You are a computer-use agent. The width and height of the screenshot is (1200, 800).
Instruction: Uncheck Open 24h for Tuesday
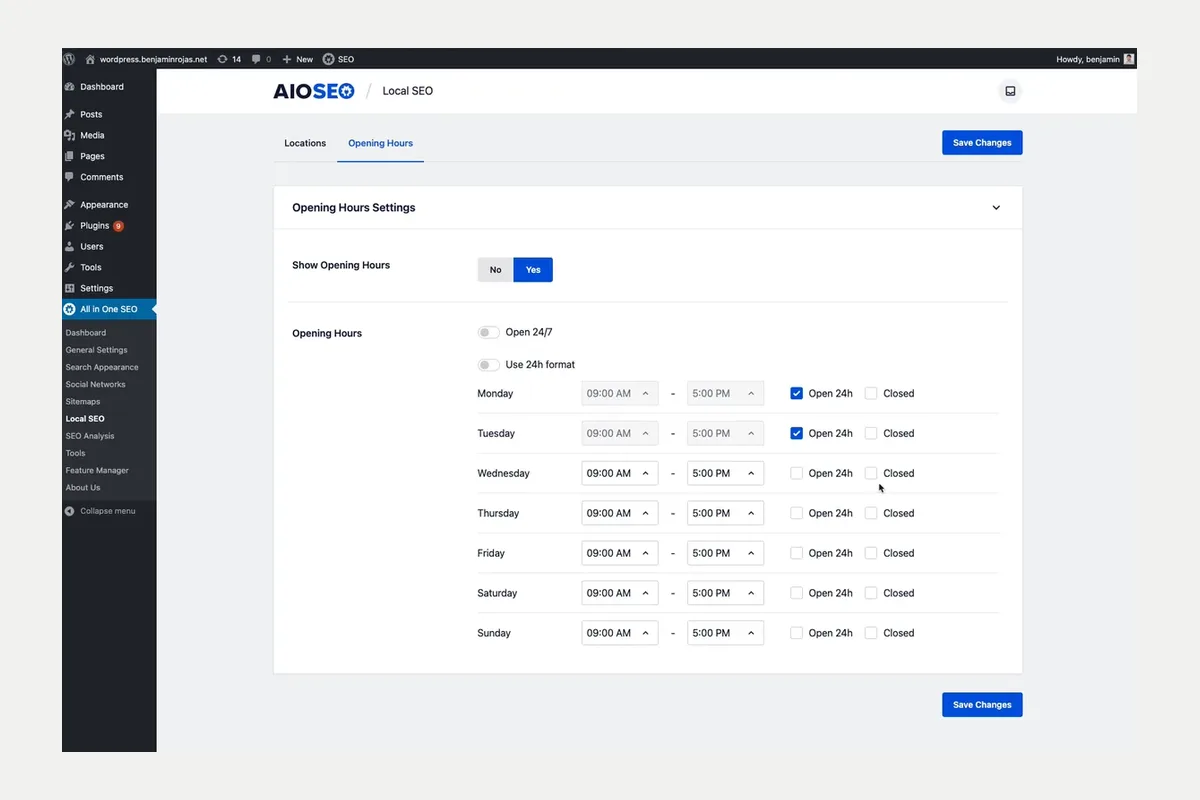(796, 433)
